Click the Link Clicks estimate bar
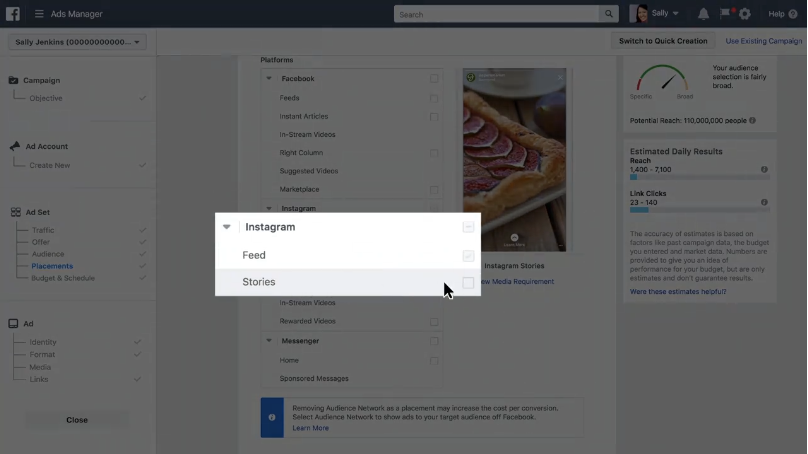The height and width of the screenshot is (454, 808). pyautogui.click(x=700, y=210)
